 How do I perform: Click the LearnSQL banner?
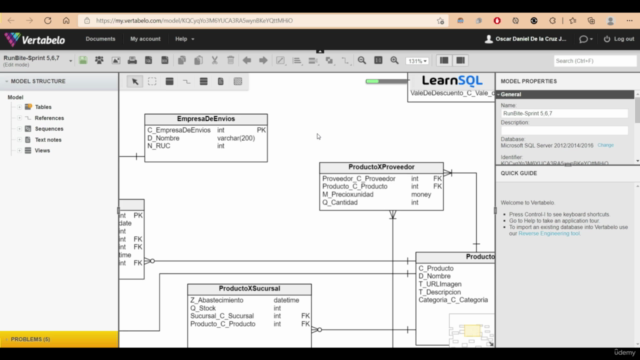click(451, 81)
